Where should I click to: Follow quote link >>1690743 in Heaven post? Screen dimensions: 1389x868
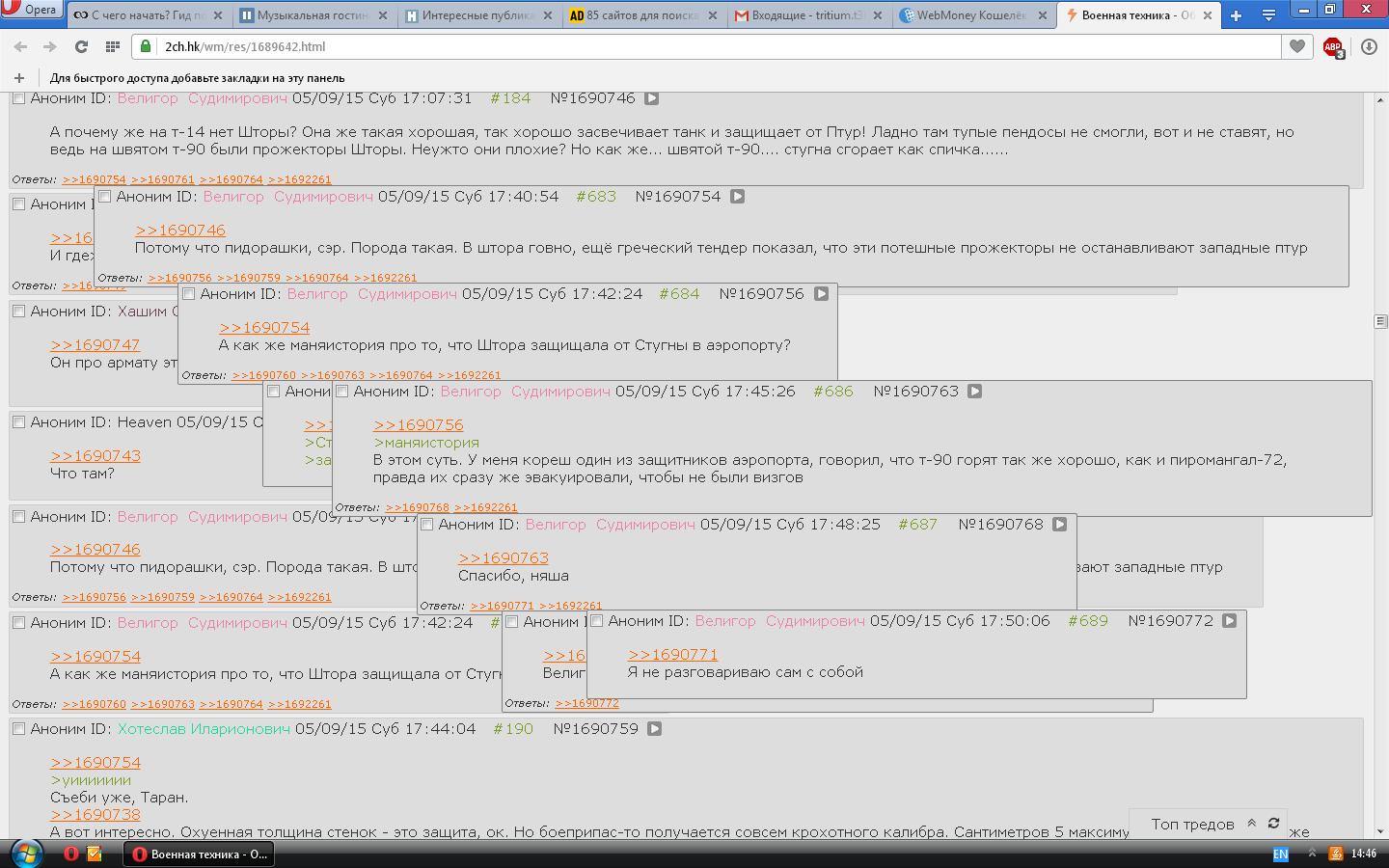(x=95, y=456)
